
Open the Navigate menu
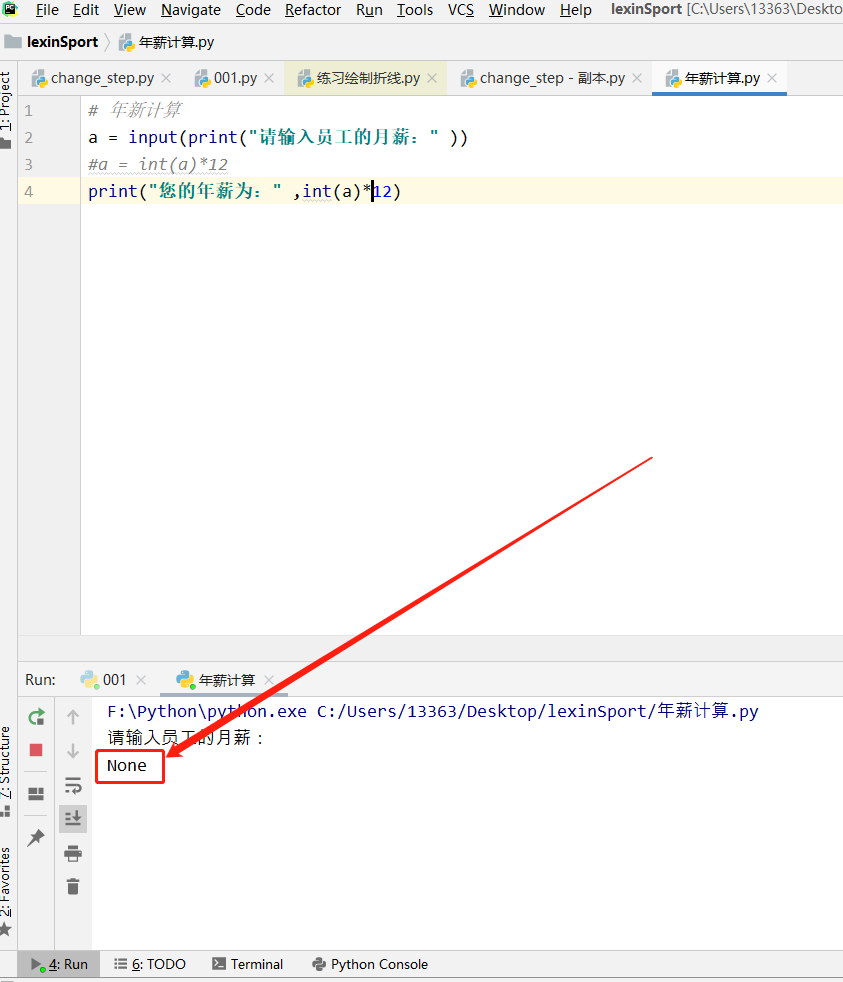pyautogui.click(x=191, y=10)
